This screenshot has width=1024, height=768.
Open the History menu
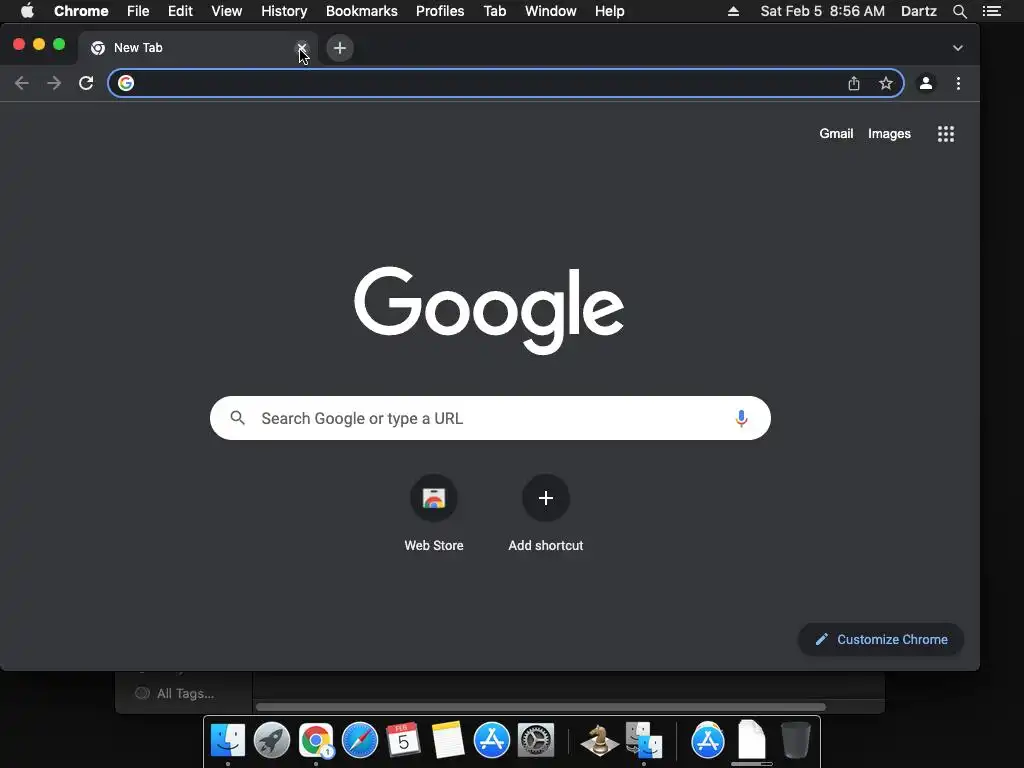[284, 11]
